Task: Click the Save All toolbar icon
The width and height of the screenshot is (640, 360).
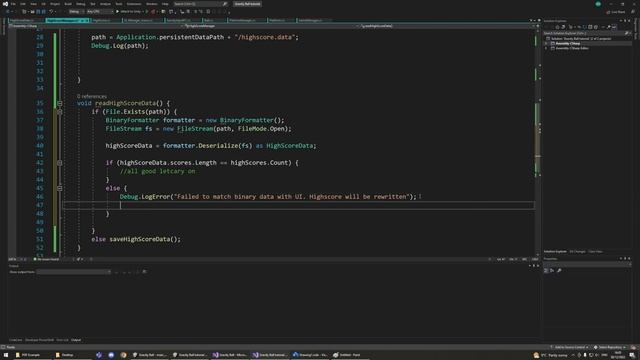Action: (43, 12)
